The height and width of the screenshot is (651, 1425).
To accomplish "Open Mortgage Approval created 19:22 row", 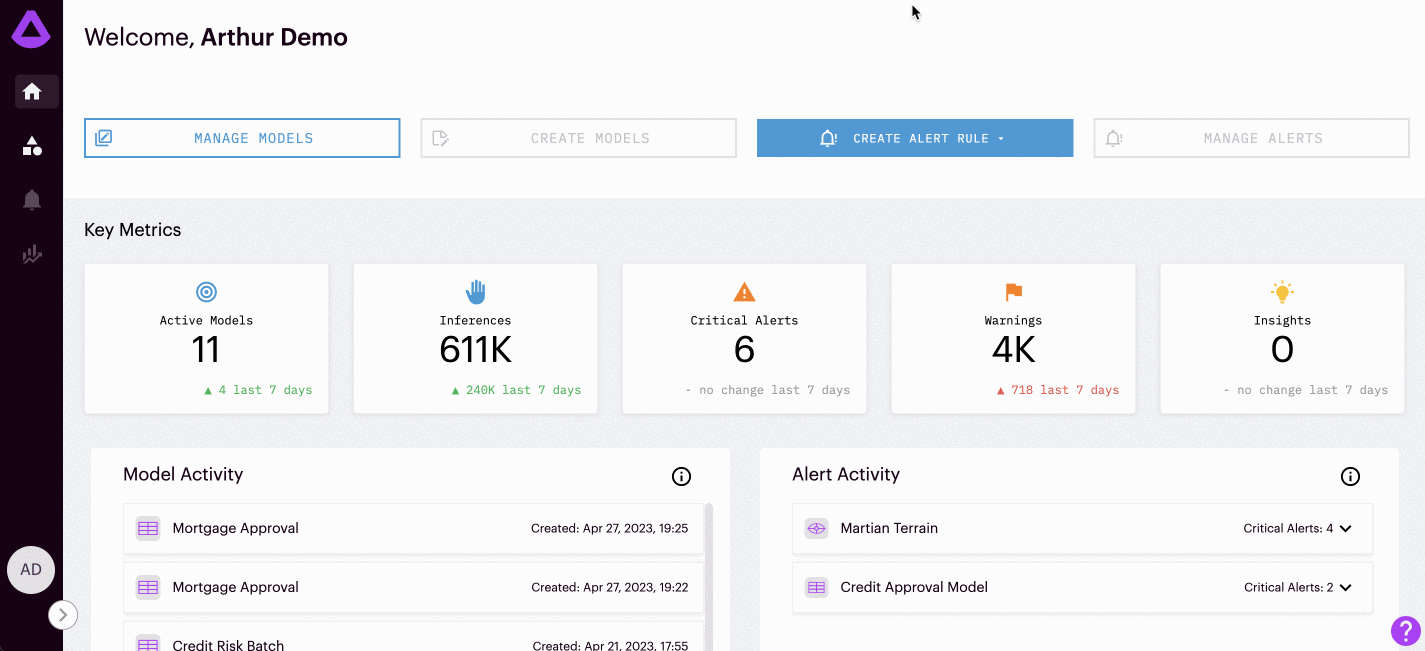I will click(x=413, y=587).
